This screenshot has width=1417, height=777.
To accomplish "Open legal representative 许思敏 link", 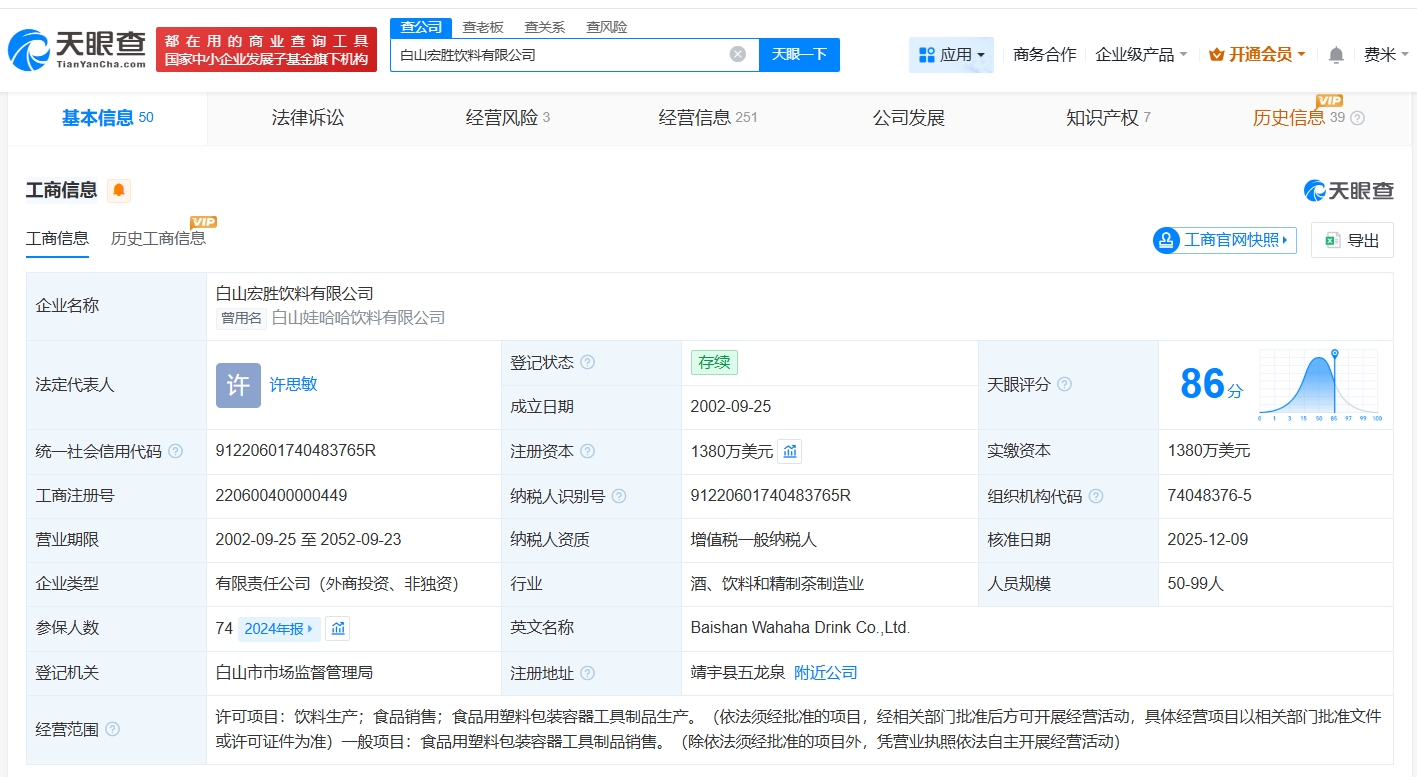I will [x=293, y=384].
